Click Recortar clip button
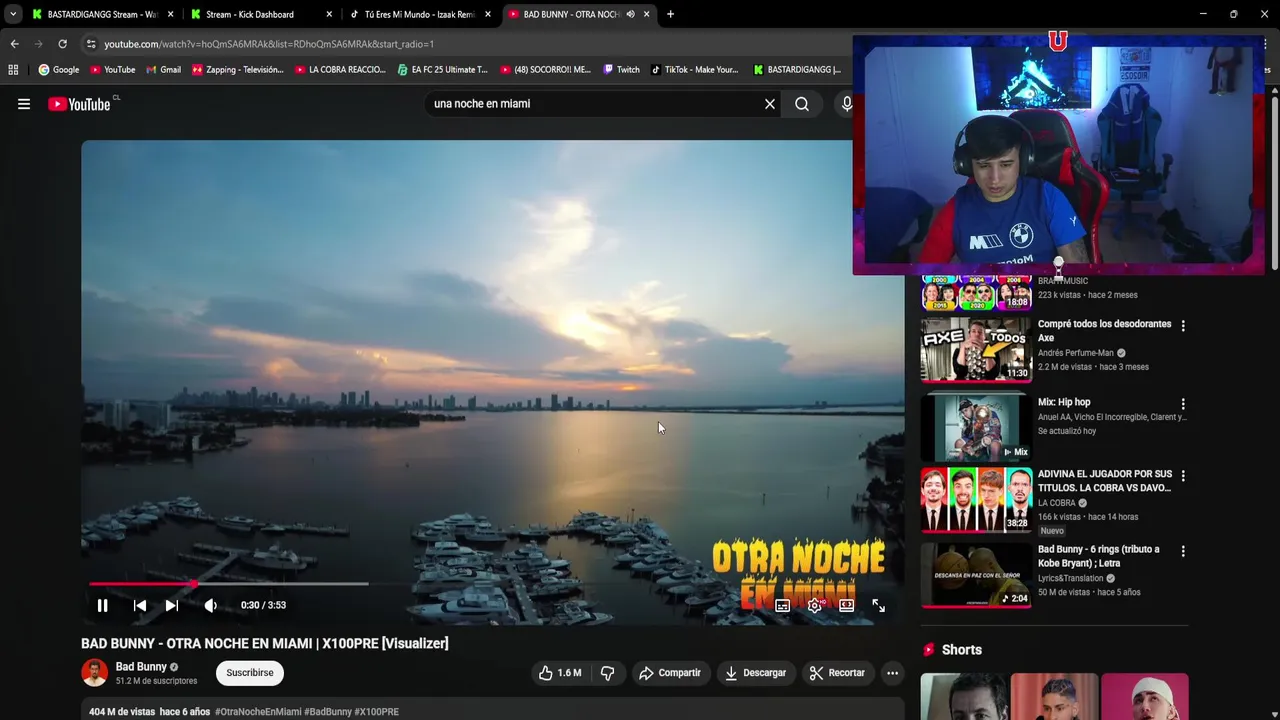This screenshot has height=720, width=1280. click(837, 673)
